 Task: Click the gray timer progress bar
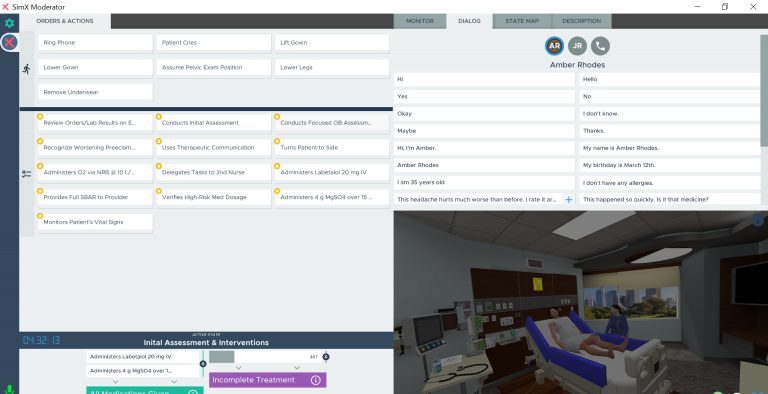222,357
